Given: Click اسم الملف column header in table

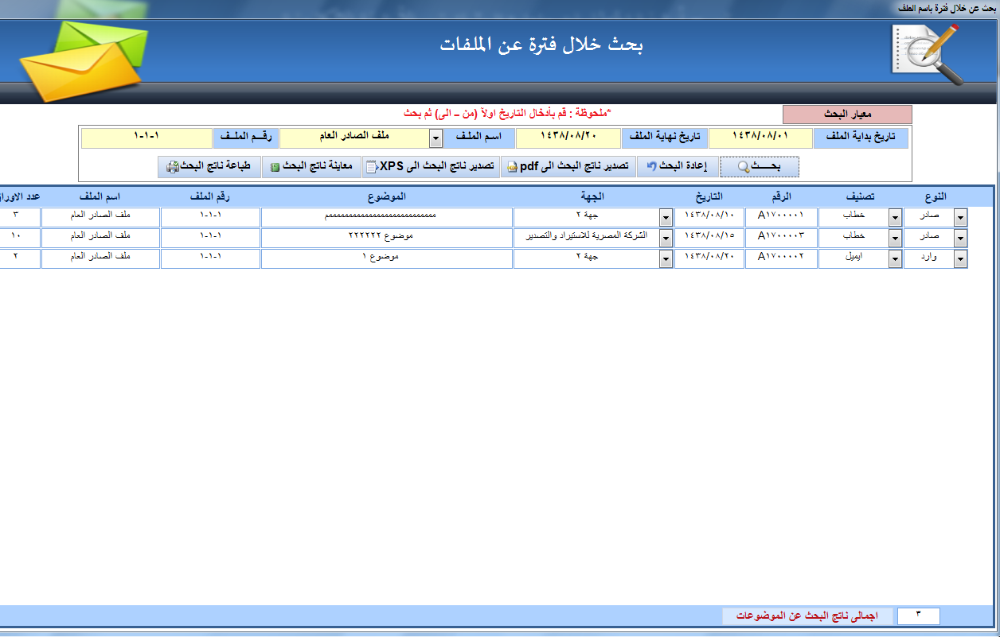Looking at the screenshot, I should 100,197.
